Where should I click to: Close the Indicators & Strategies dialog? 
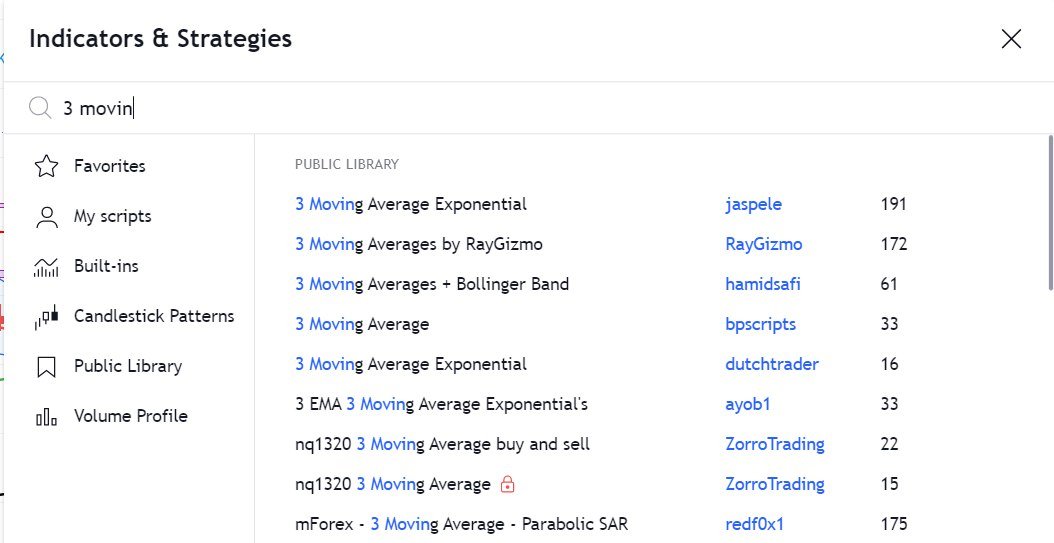(x=1011, y=39)
